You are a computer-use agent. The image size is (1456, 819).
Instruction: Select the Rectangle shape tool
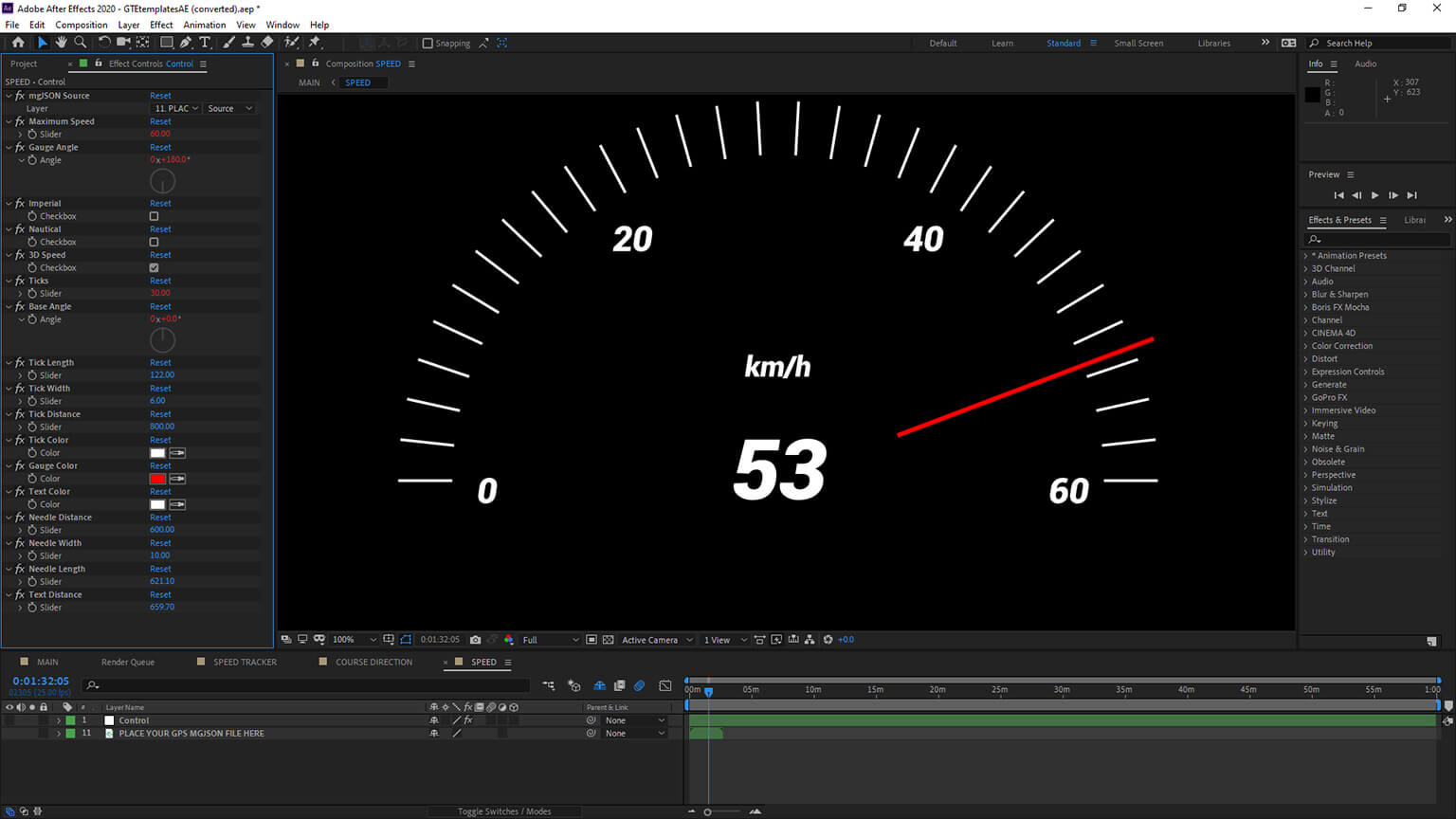167,43
